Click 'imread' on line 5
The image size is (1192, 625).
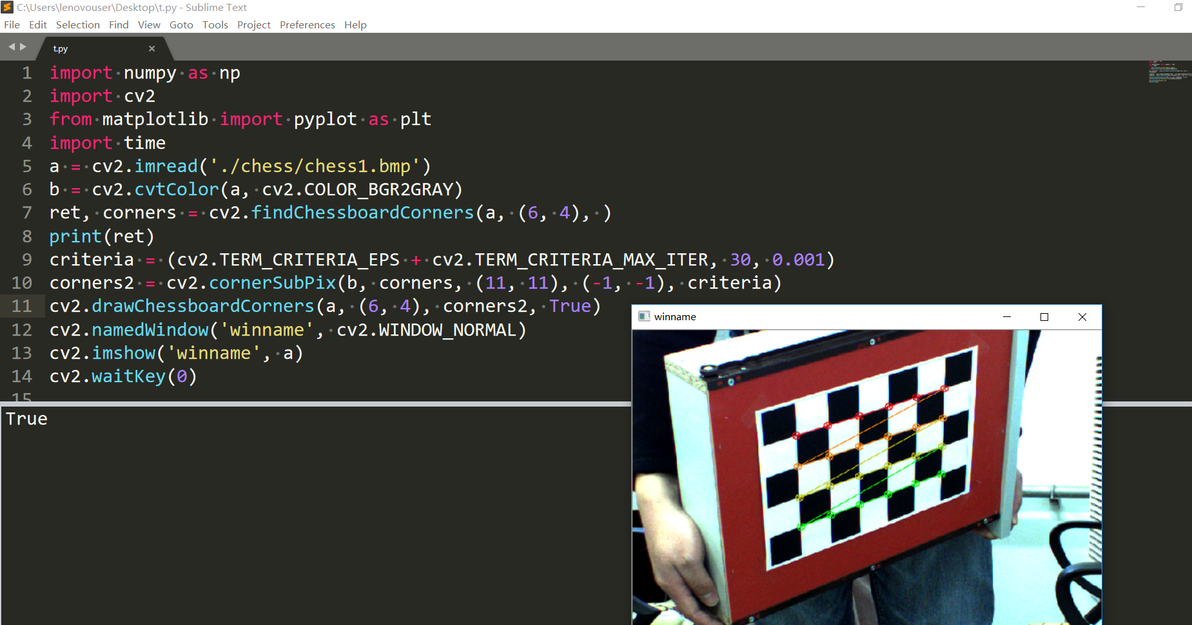(166, 167)
